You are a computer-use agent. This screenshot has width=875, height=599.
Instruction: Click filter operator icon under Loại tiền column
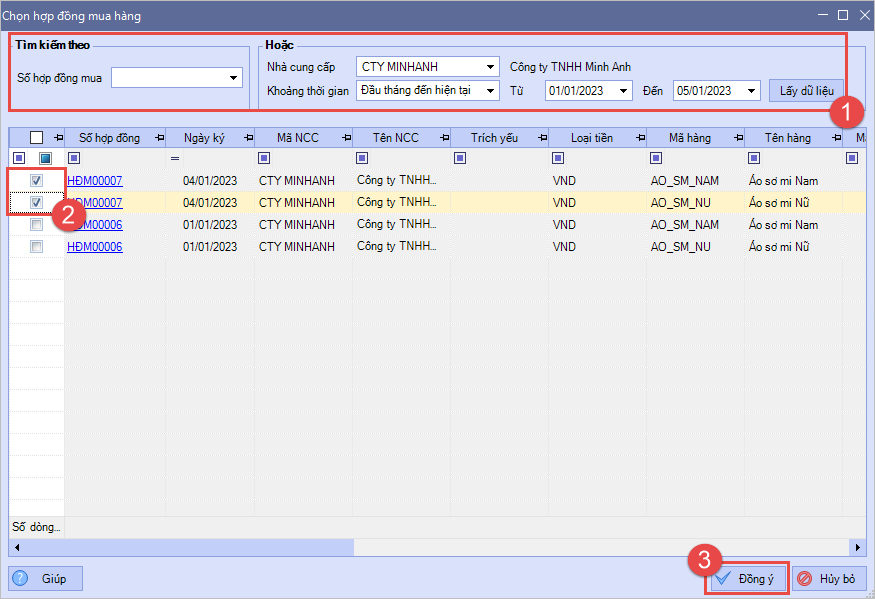pyautogui.click(x=558, y=158)
